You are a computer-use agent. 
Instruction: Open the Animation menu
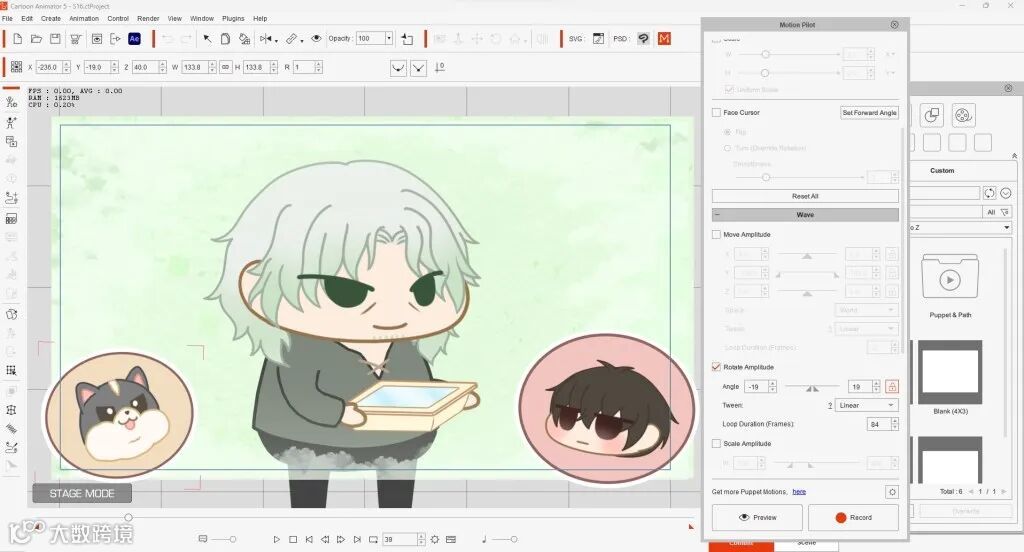84,18
